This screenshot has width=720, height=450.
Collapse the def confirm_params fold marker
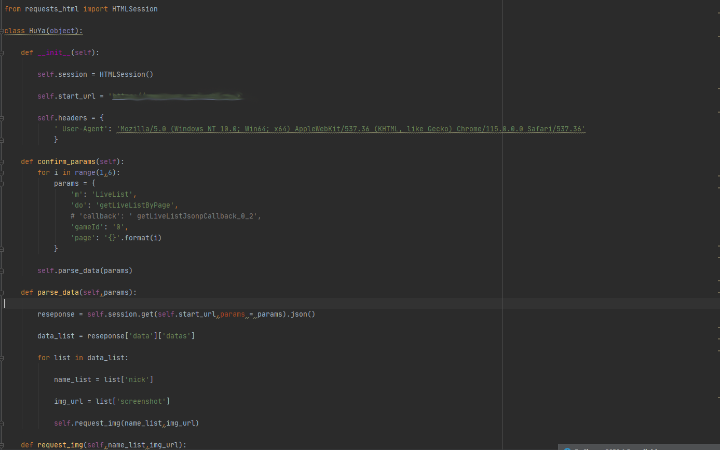[x=2, y=162]
